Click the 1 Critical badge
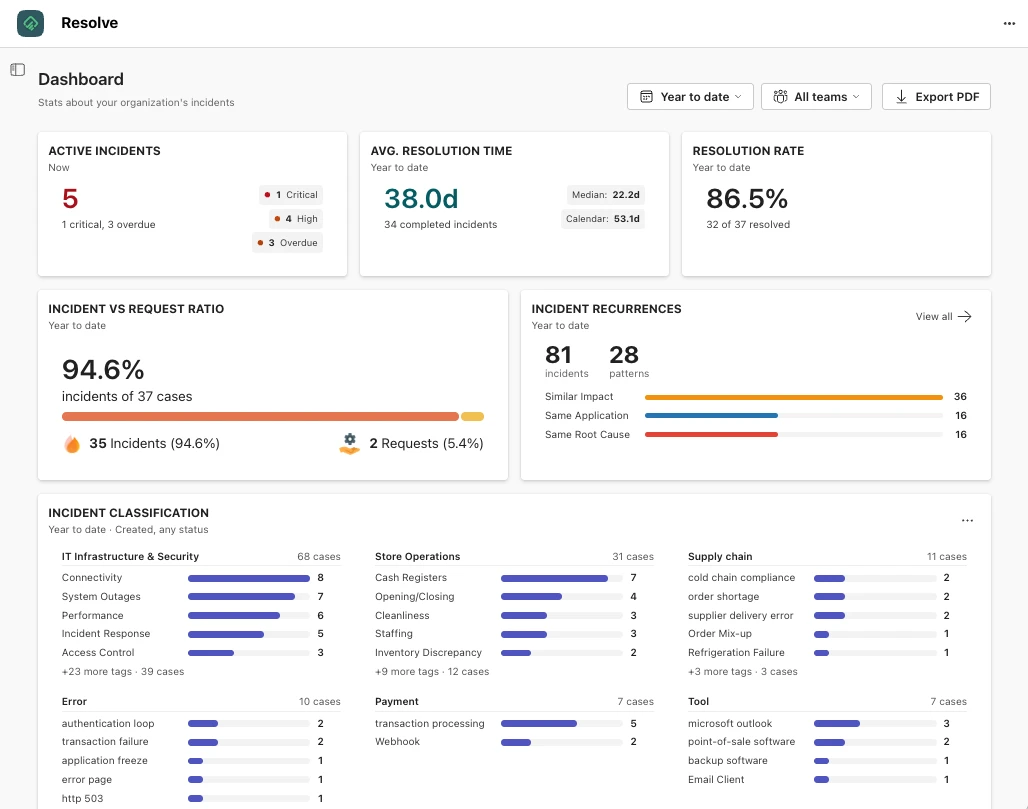The width and height of the screenshot is (1028, 809). coord(290,195)
